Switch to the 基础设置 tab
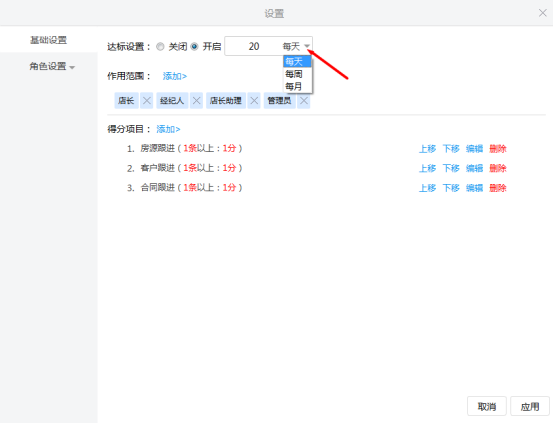554x424 pixels. (48, 40)
